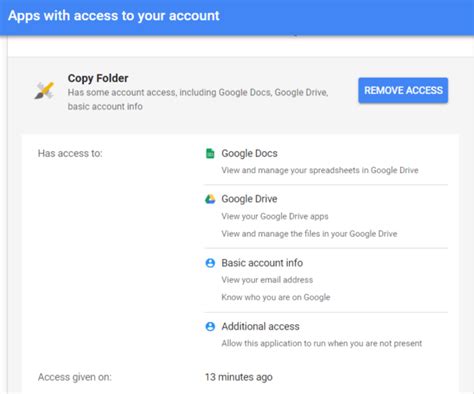The image size is (474, 394).
Task: Click 'Allow this application to run' text
Action: point(322,343)
